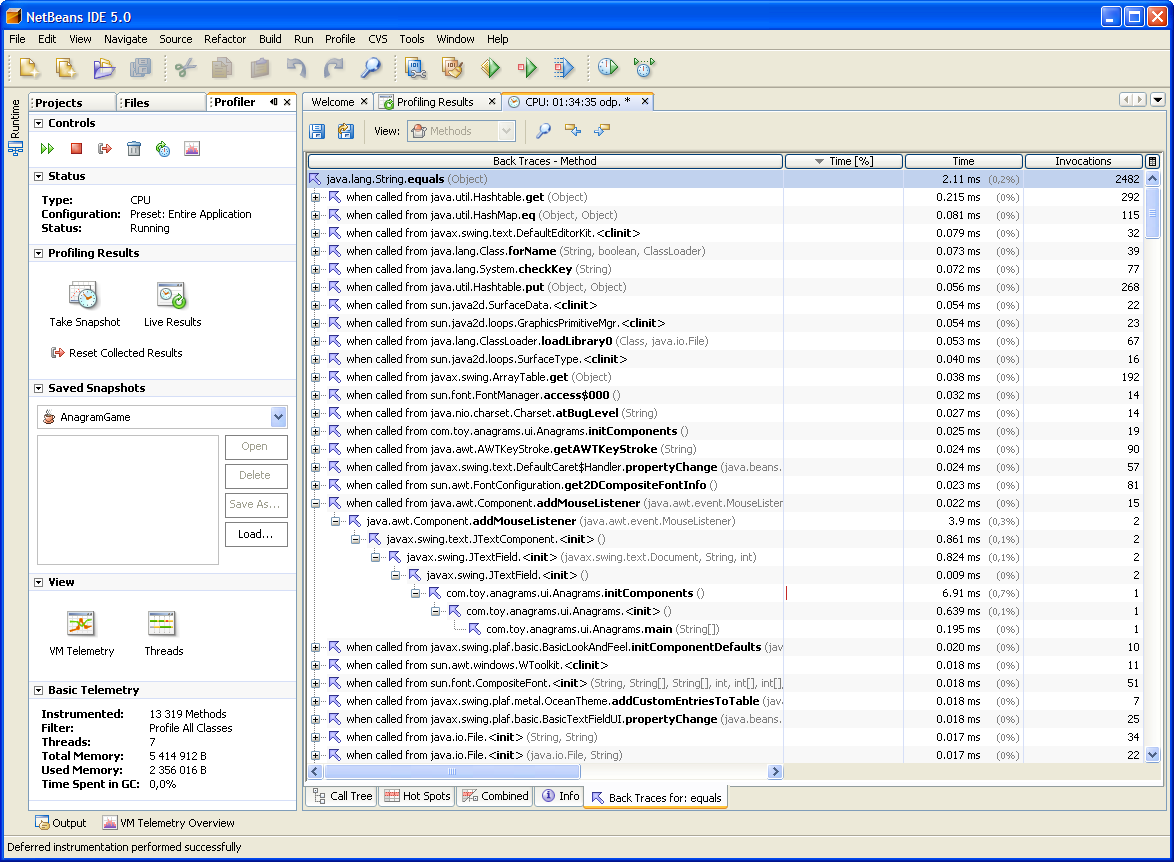Switch to the Profiling Results tab
Viewport: 1174px width, 862px height.
click(x=435, y=102)
